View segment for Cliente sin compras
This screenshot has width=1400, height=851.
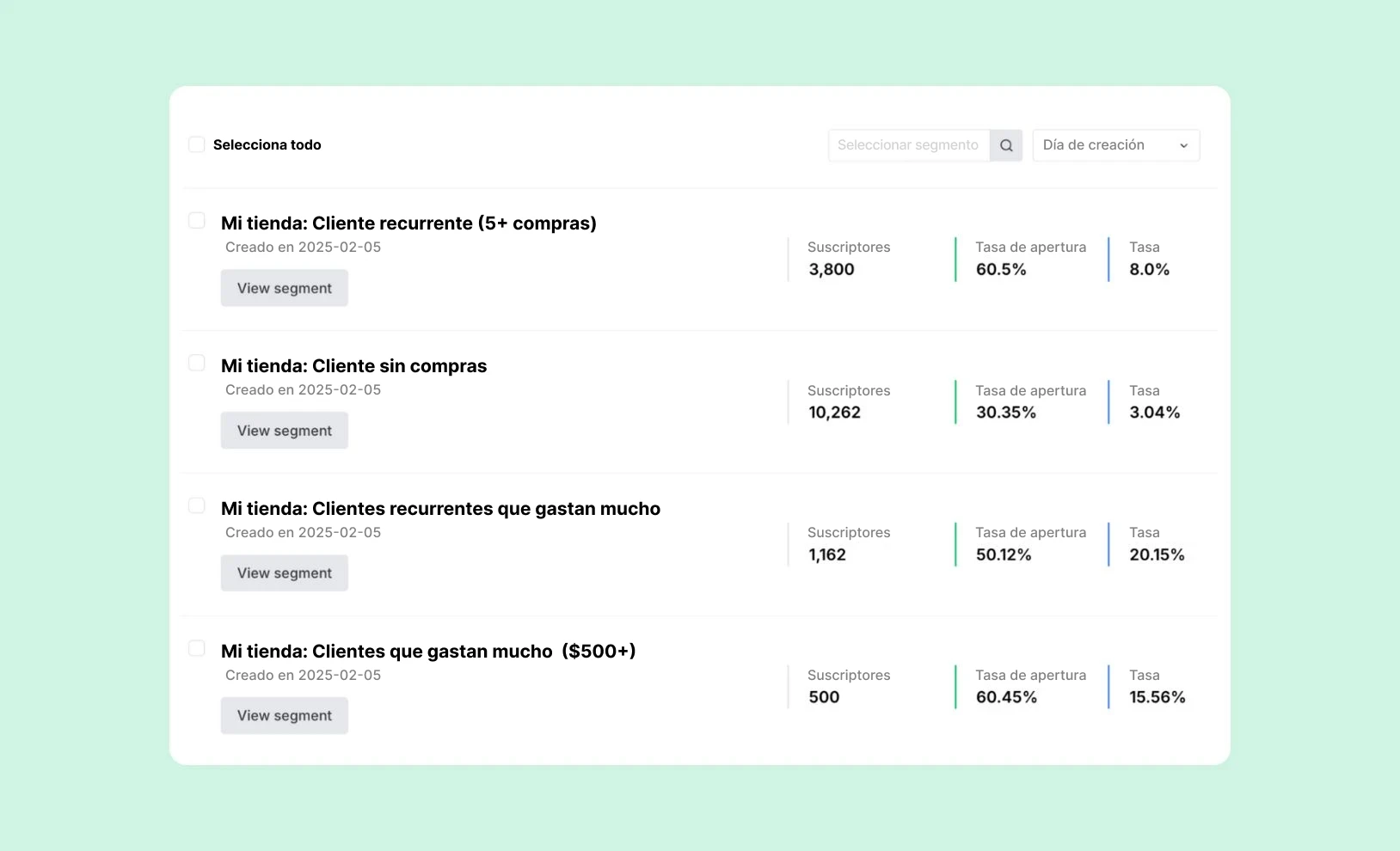pos(284,431)
